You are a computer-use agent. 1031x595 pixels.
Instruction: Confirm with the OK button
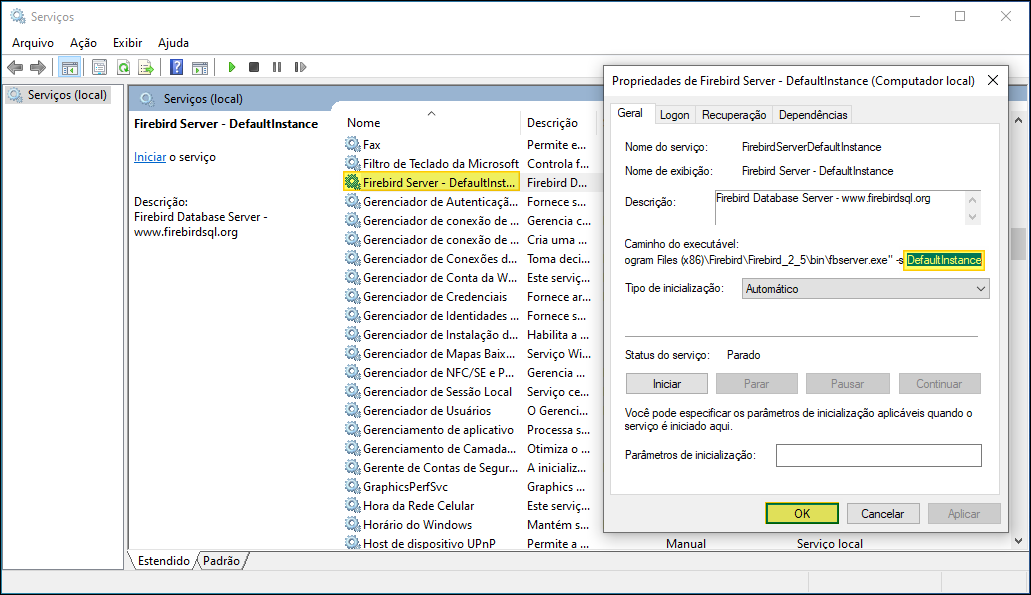pos(802,513)
